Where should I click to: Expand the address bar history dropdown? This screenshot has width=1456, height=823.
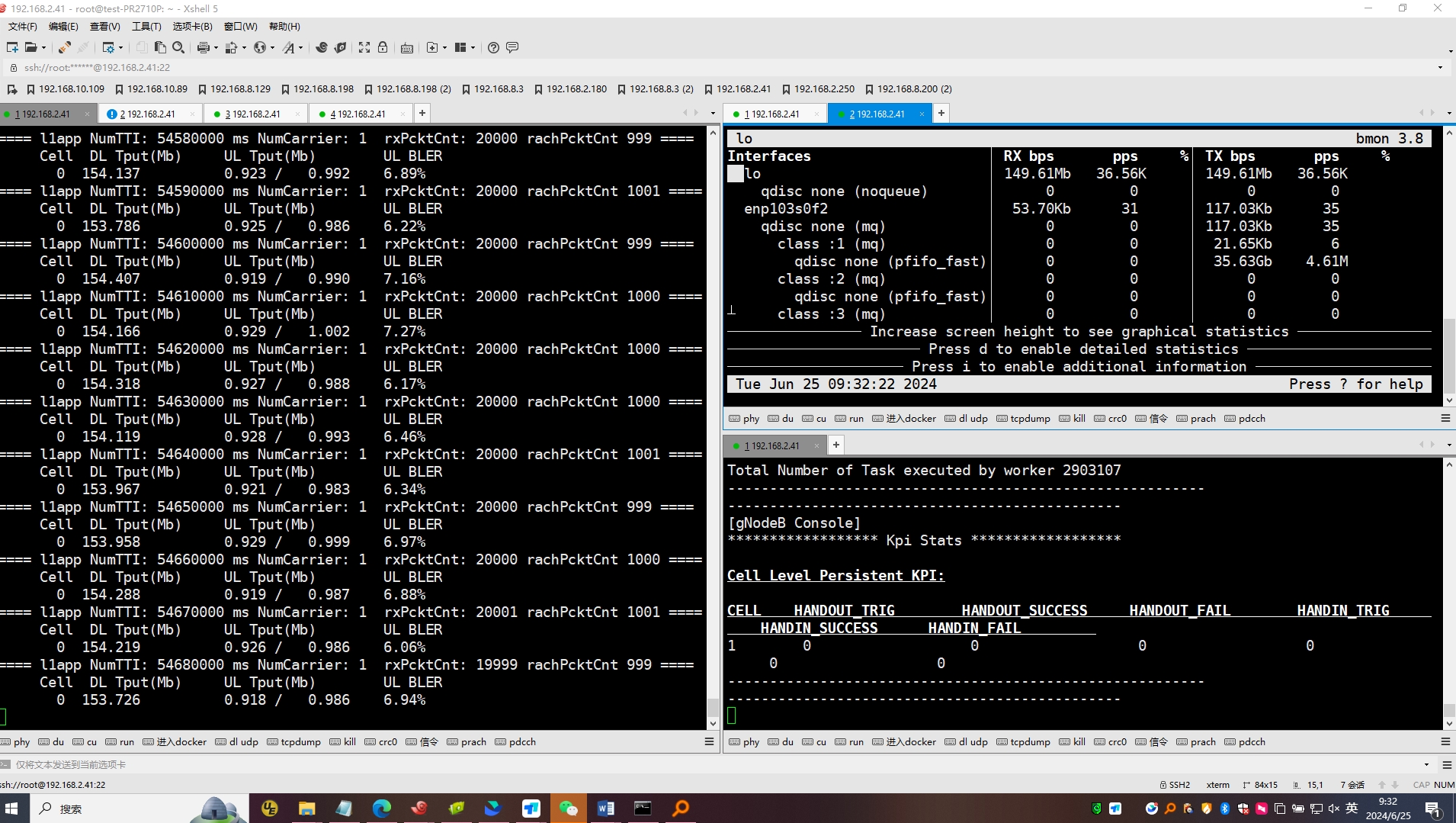[1440, 67]
